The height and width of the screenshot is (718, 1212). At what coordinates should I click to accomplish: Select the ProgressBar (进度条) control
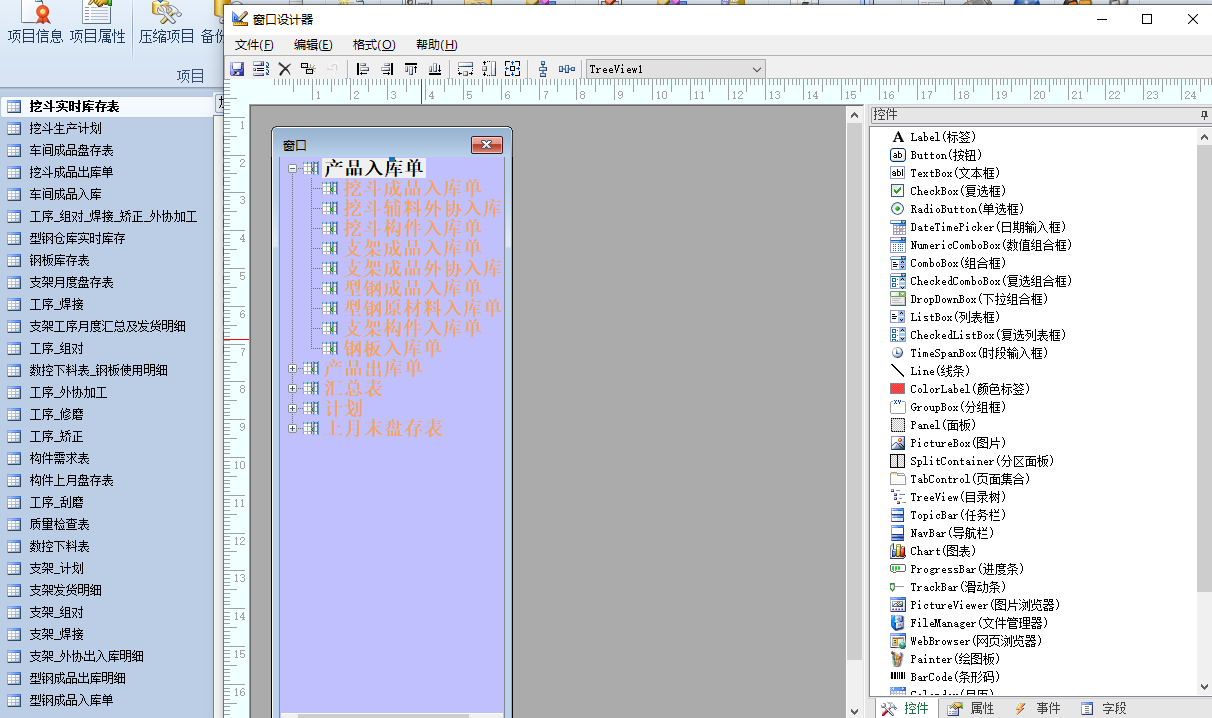point(956,569)
